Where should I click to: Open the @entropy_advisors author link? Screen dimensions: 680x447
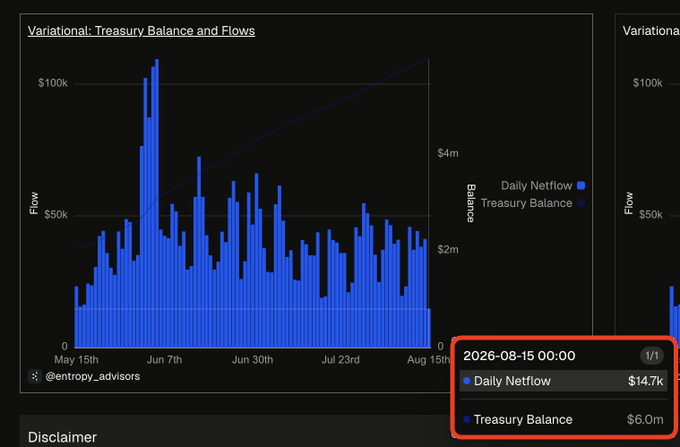(x=92, y=376)
